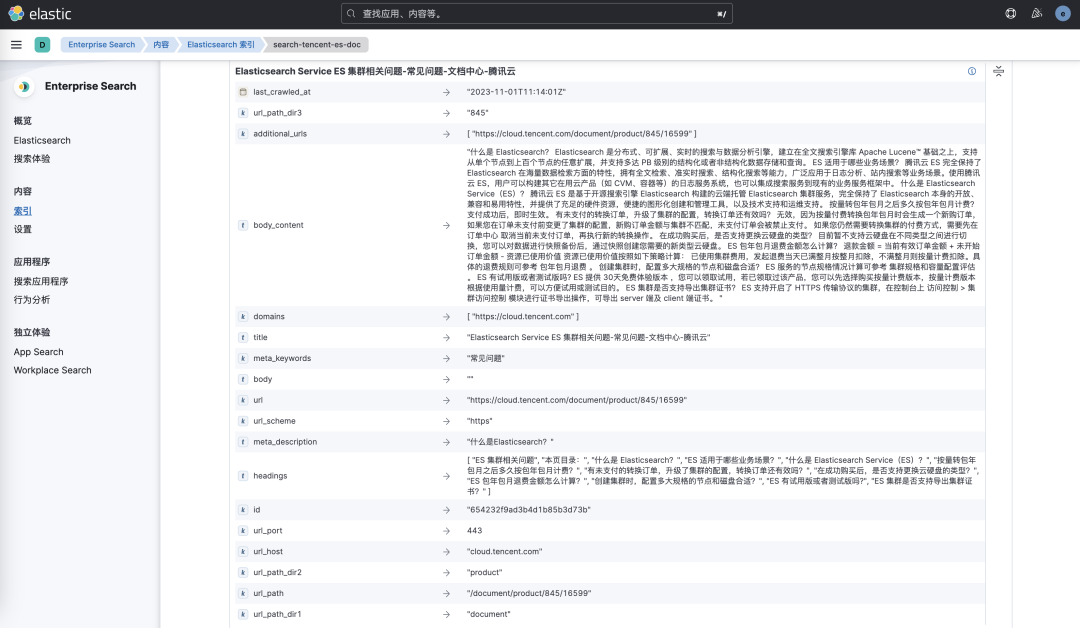
Task: Click the url_port value 443
Action: tap(475, 531)
